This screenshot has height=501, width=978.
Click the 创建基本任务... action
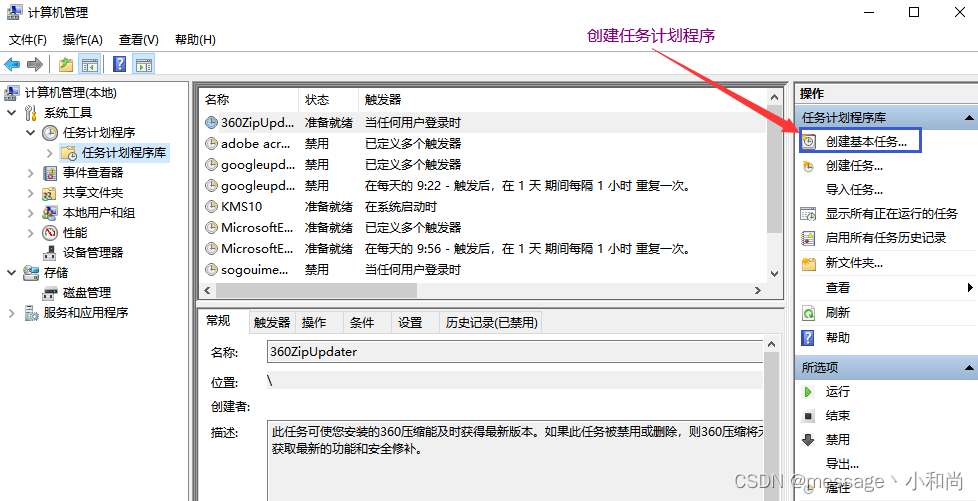(866, 142)
